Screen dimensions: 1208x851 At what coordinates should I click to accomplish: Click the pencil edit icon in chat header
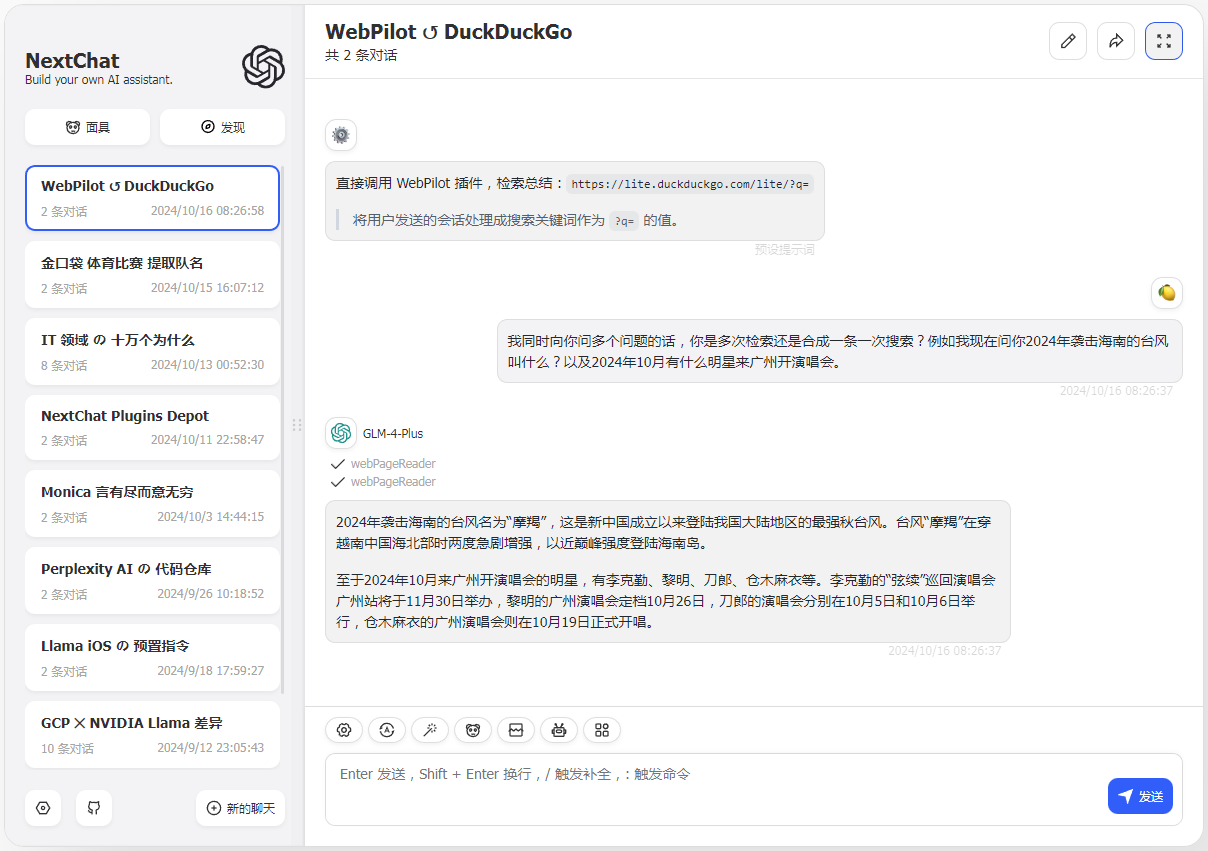1068,41
